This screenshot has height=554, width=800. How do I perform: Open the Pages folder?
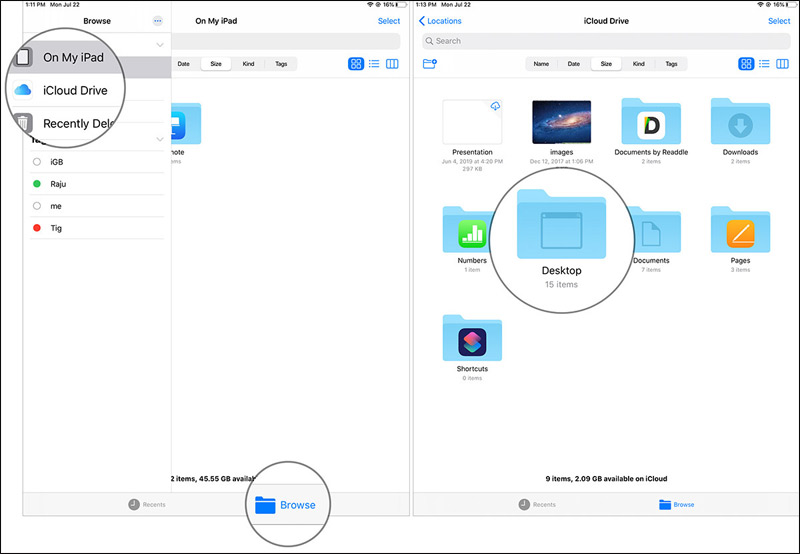tap(740, 230)
